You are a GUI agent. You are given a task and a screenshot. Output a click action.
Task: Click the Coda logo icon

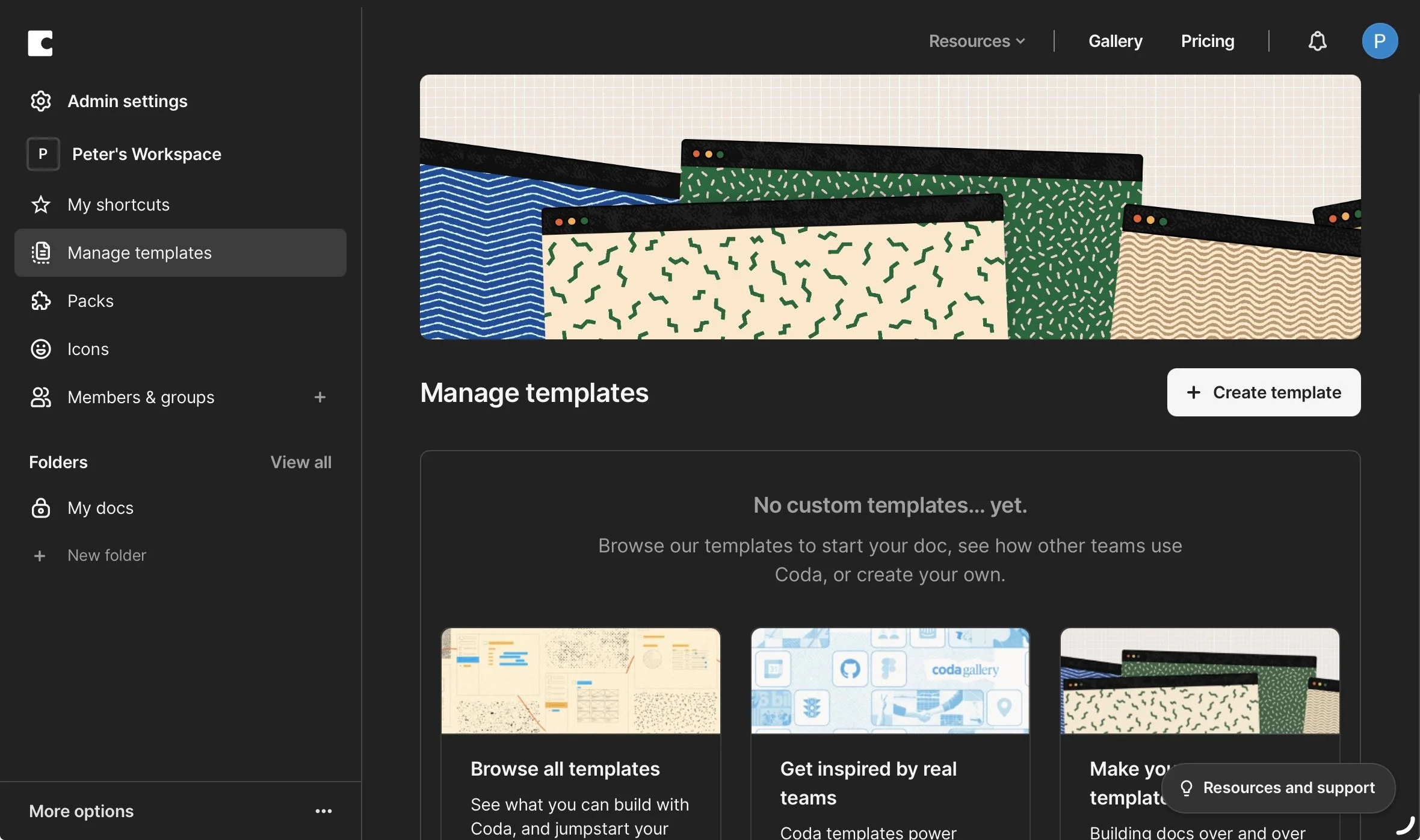(x=40, y=43)
